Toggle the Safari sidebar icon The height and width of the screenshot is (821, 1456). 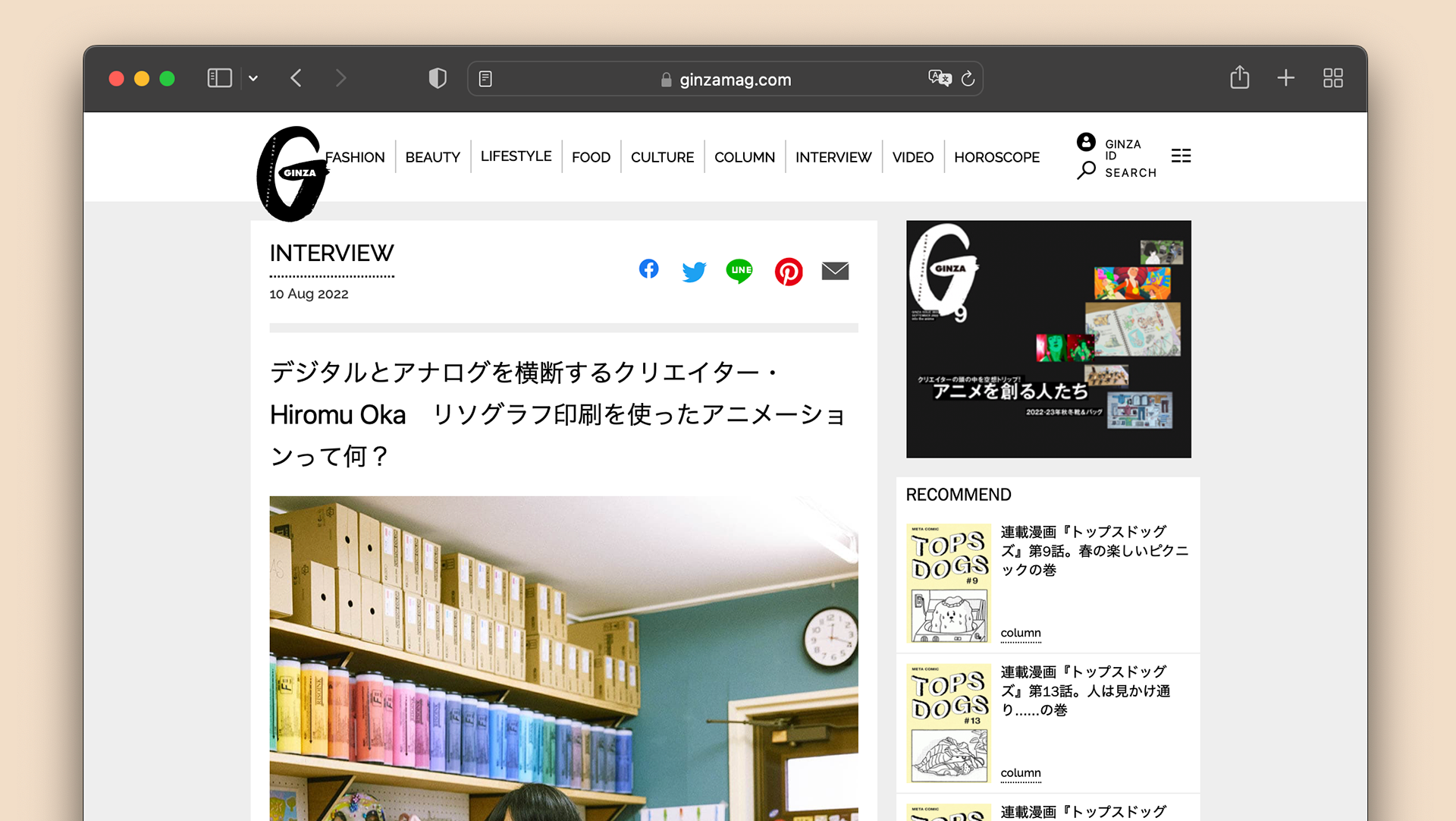tap(219, 78)
